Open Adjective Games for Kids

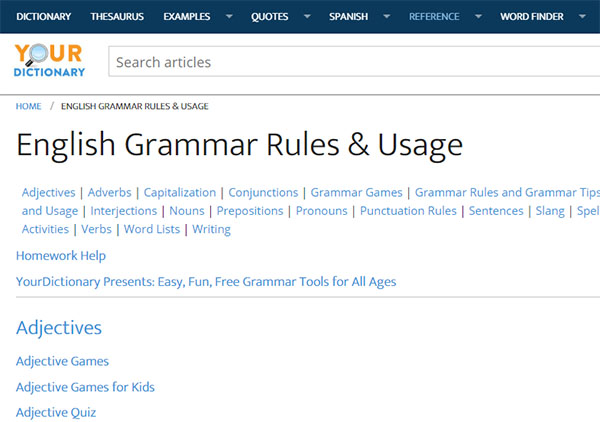tap(85, 387)
